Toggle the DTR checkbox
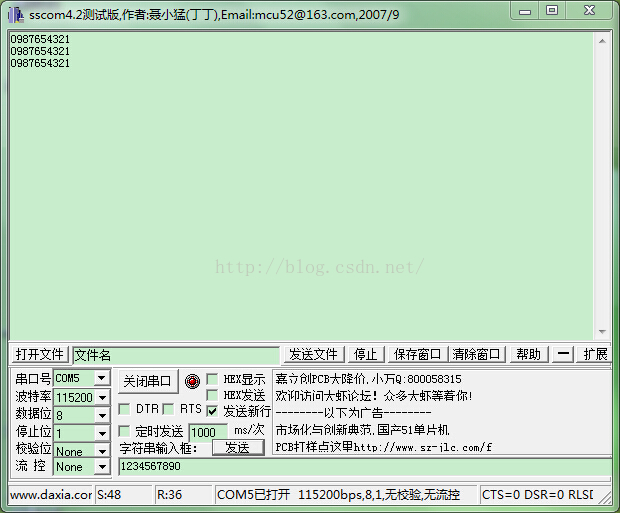Image resolution: width=620 pixels, height=513 pixels. (125, 409)
